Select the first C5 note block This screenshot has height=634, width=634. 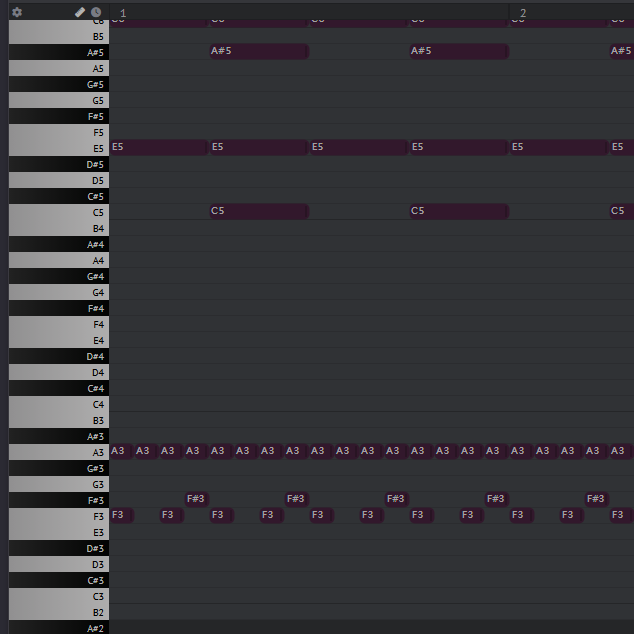pyautogui.click(x=258, y=212)
